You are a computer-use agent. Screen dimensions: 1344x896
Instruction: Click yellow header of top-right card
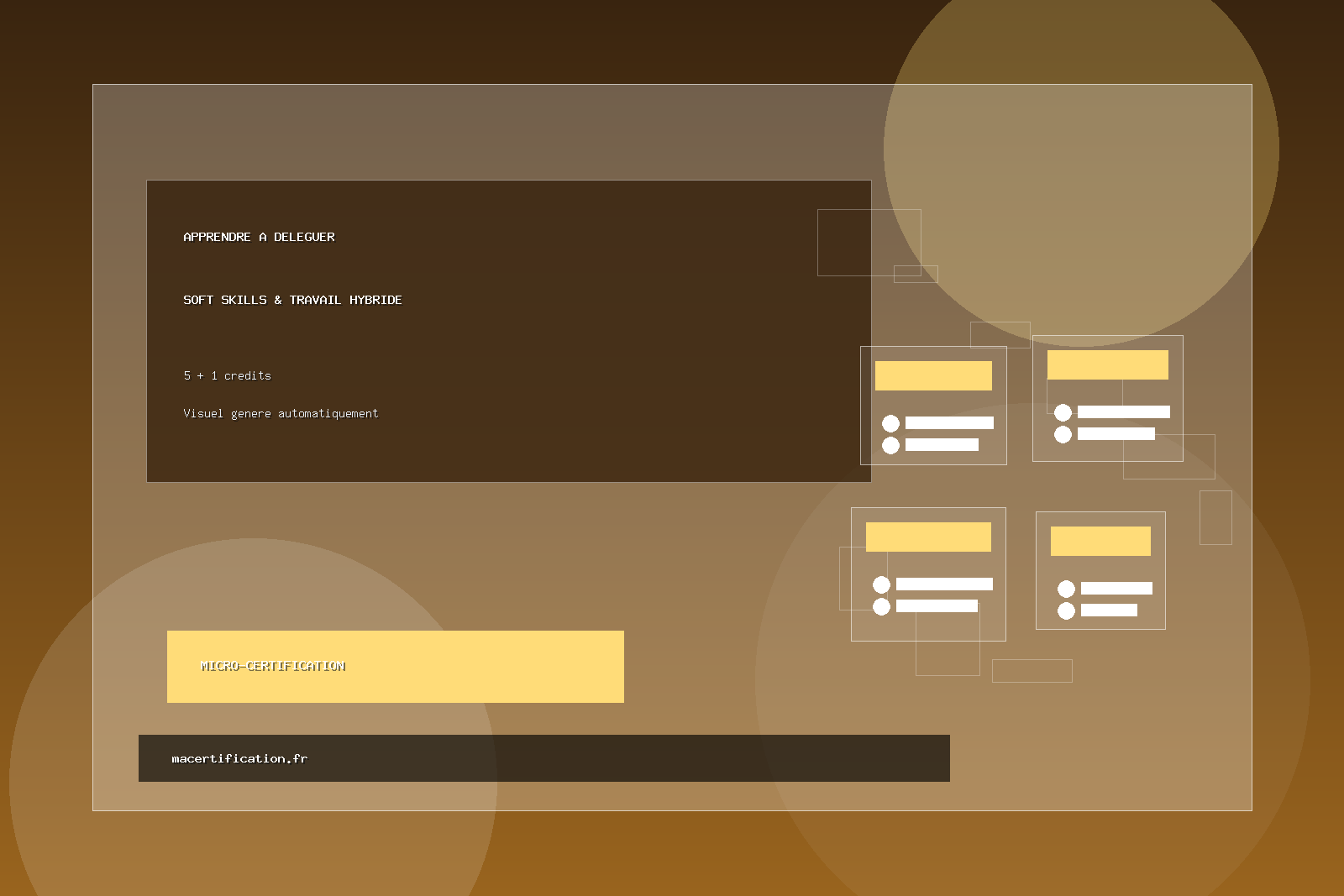point(1107,364)
